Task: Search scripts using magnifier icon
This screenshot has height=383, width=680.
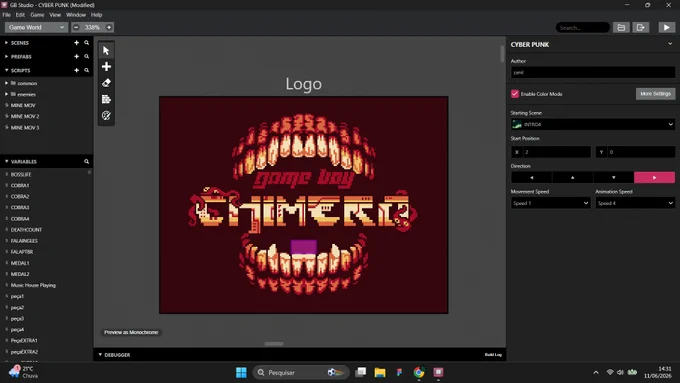Action: 86,70
